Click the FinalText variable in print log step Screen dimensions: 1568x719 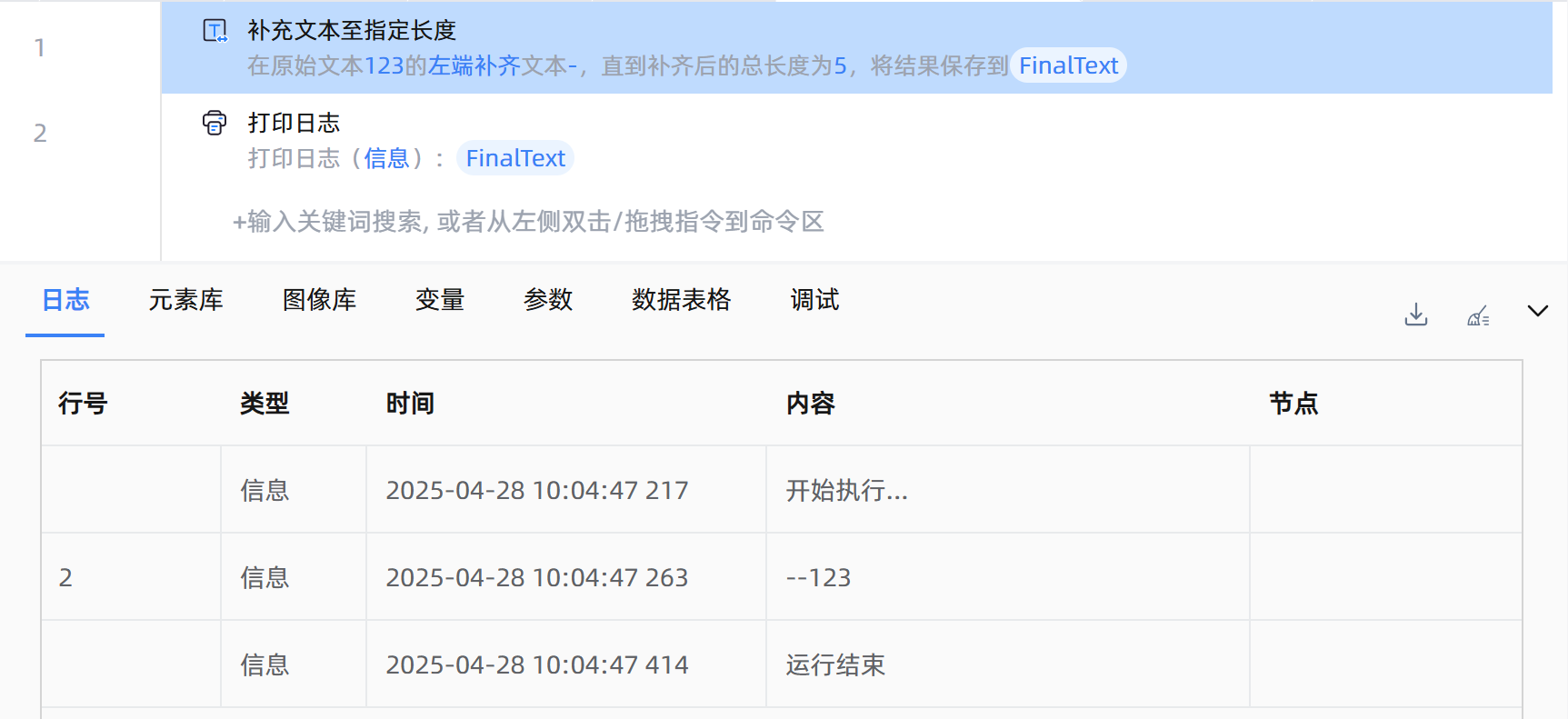tap(515, 158)
